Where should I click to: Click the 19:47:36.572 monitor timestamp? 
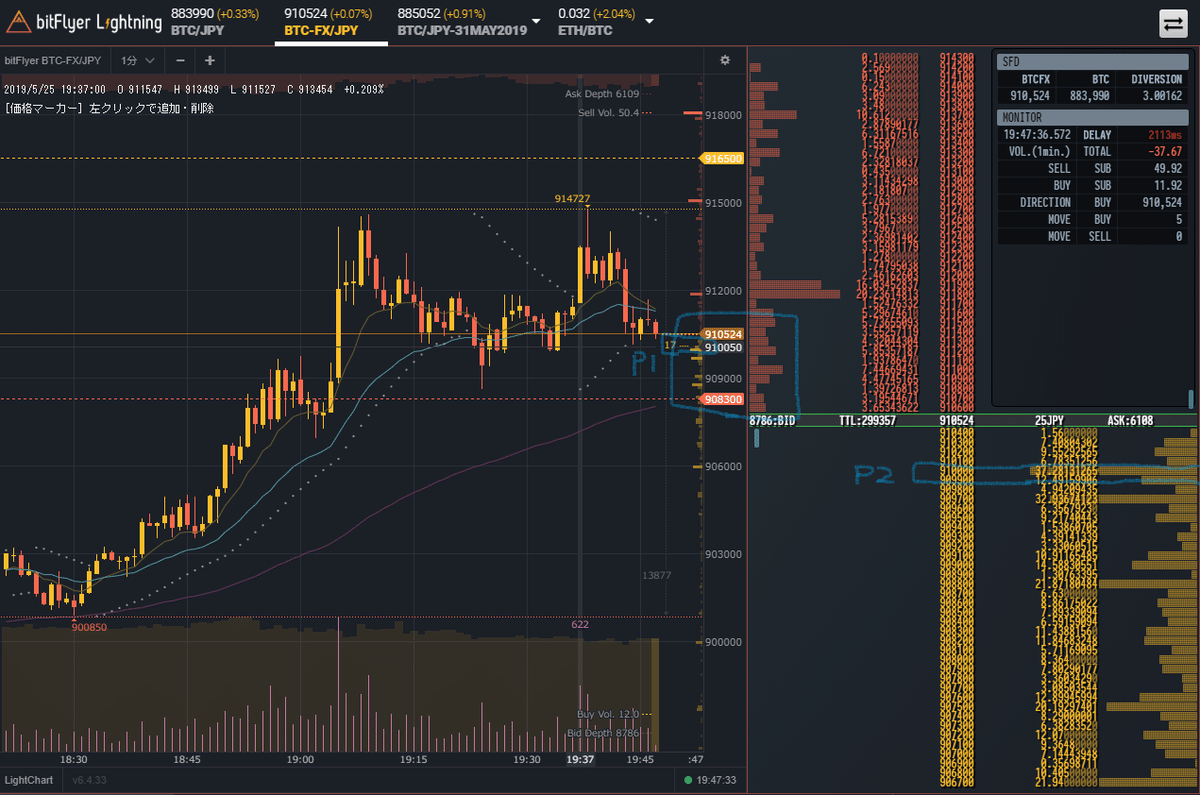[1037, 134]
